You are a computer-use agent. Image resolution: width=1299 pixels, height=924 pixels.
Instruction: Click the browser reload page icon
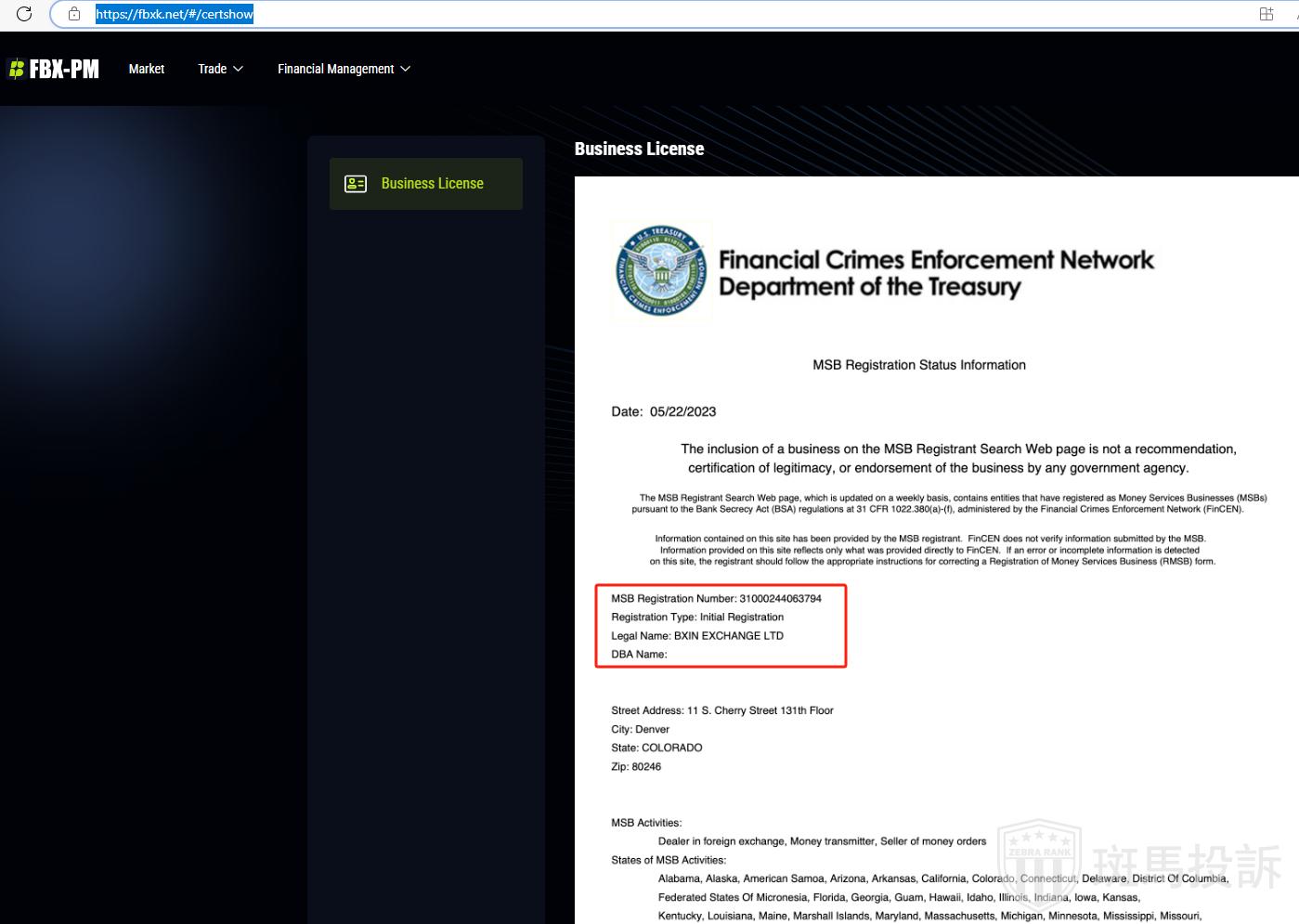tap(24, 14)
